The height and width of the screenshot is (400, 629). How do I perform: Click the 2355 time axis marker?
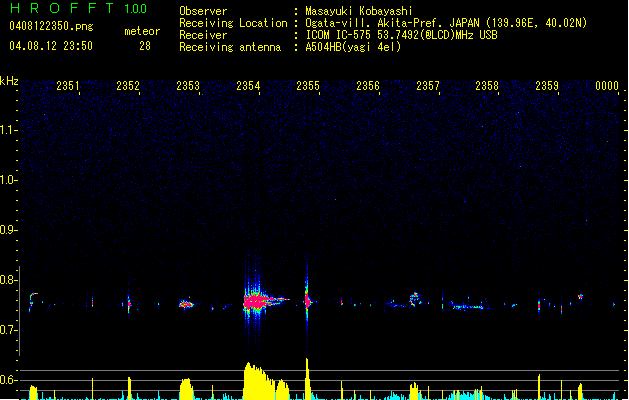click(308, 85)
